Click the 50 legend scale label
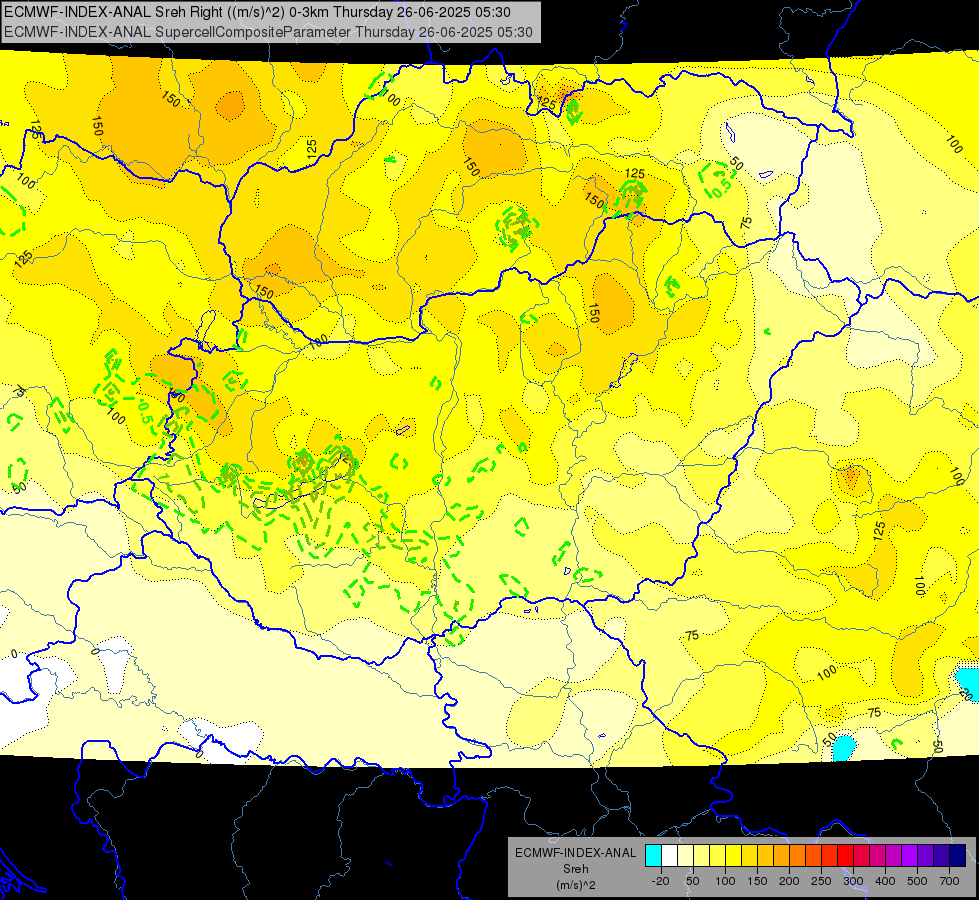979x900 pixels. coord(693,881)
